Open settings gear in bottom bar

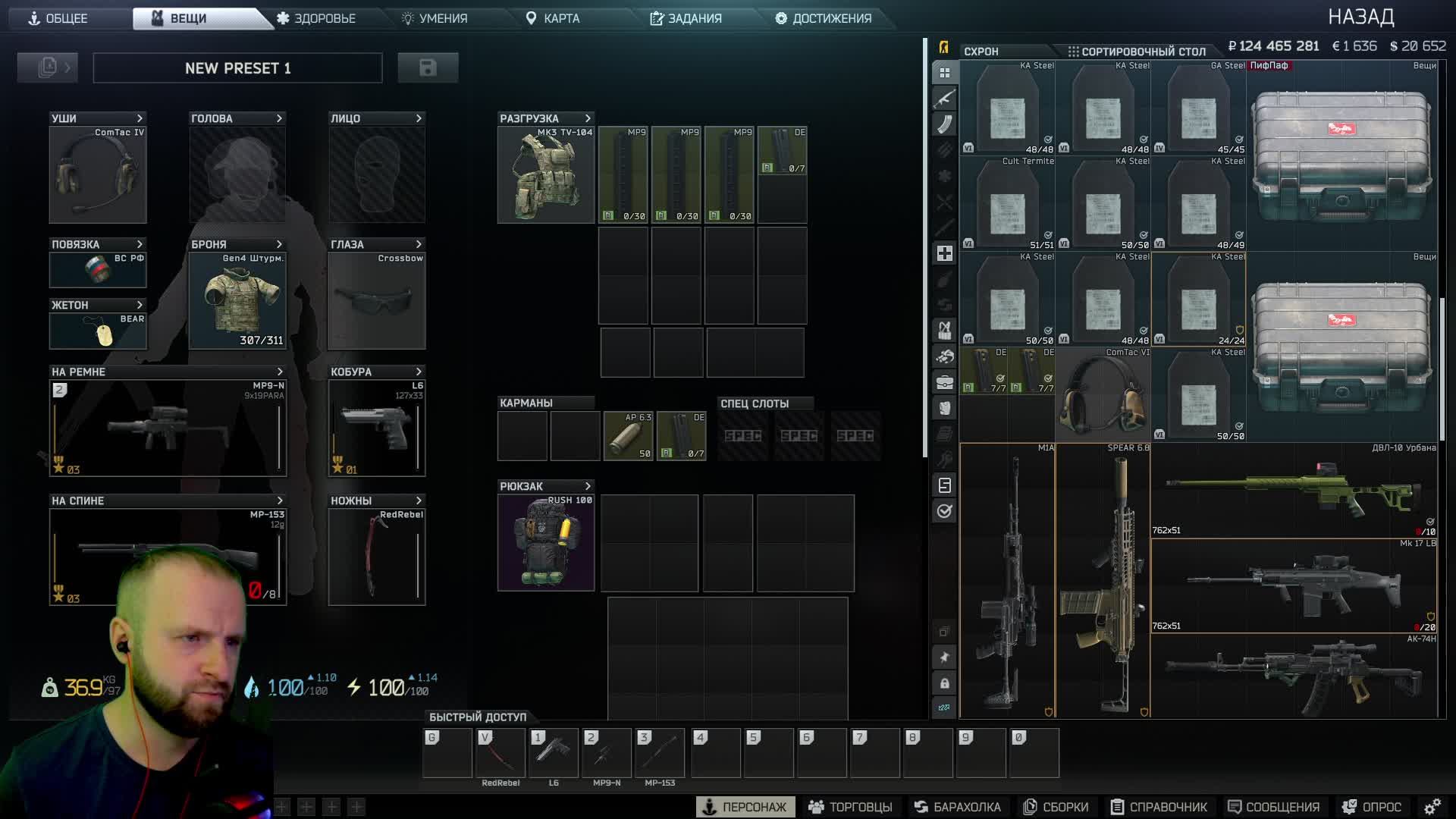tap(1432, 807)
